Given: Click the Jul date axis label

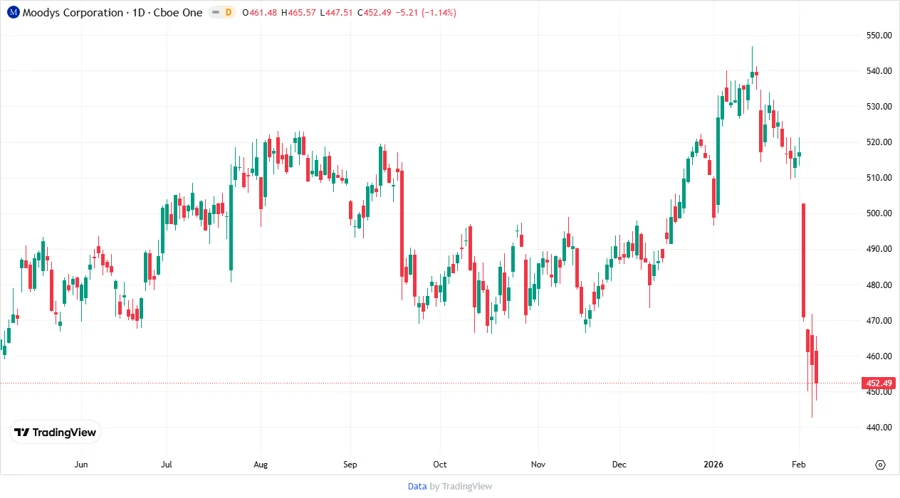Looking at the screenshot, I should [x=166, y=464].
